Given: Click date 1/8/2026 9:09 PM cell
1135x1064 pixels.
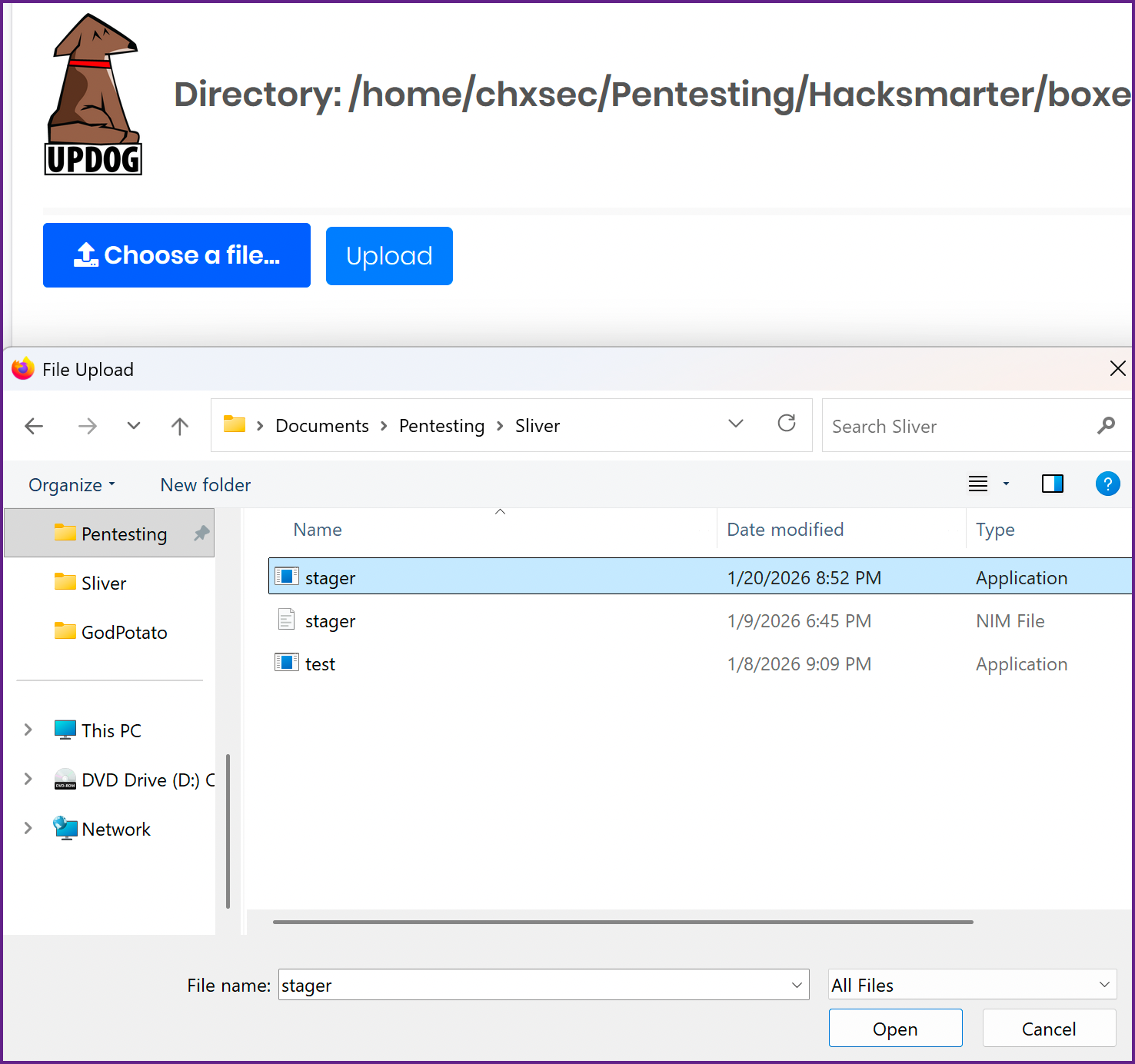Looking at the screenshot, I should pos(799,664).
